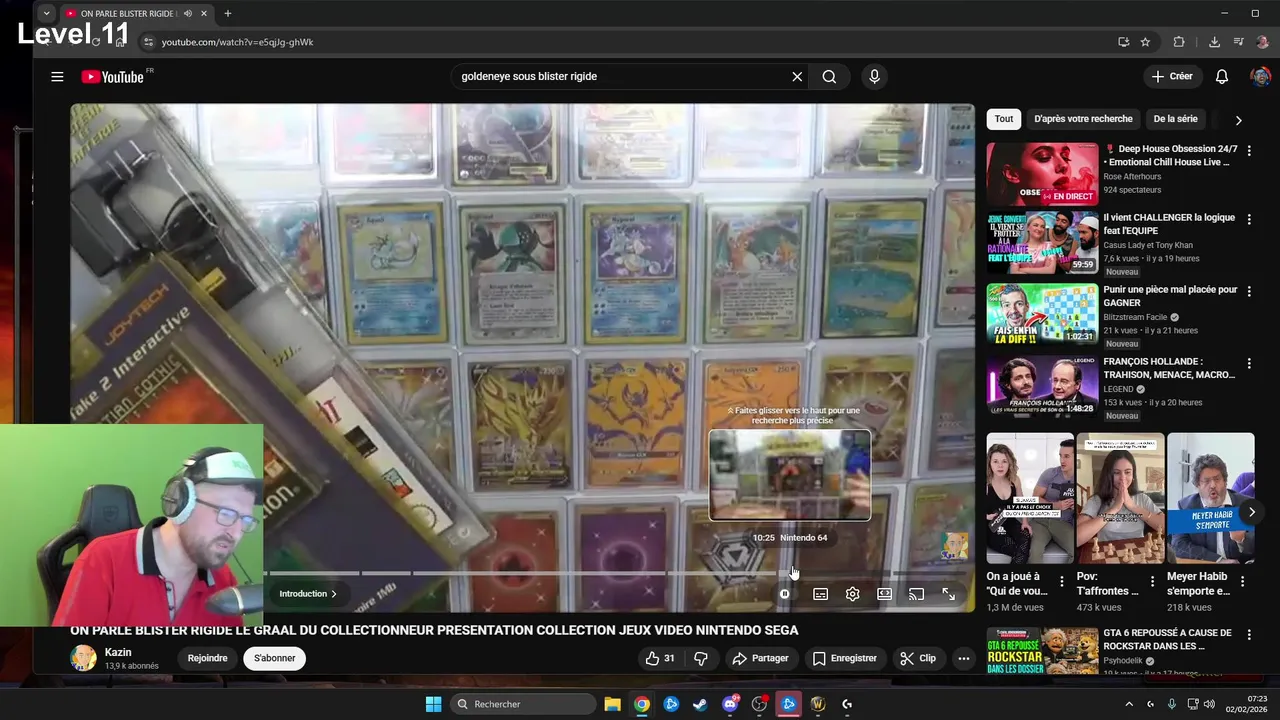The image size is (1280, 720).
Task: Show next Shorts with the right arrow
Action: click(x=1251, y=512)
